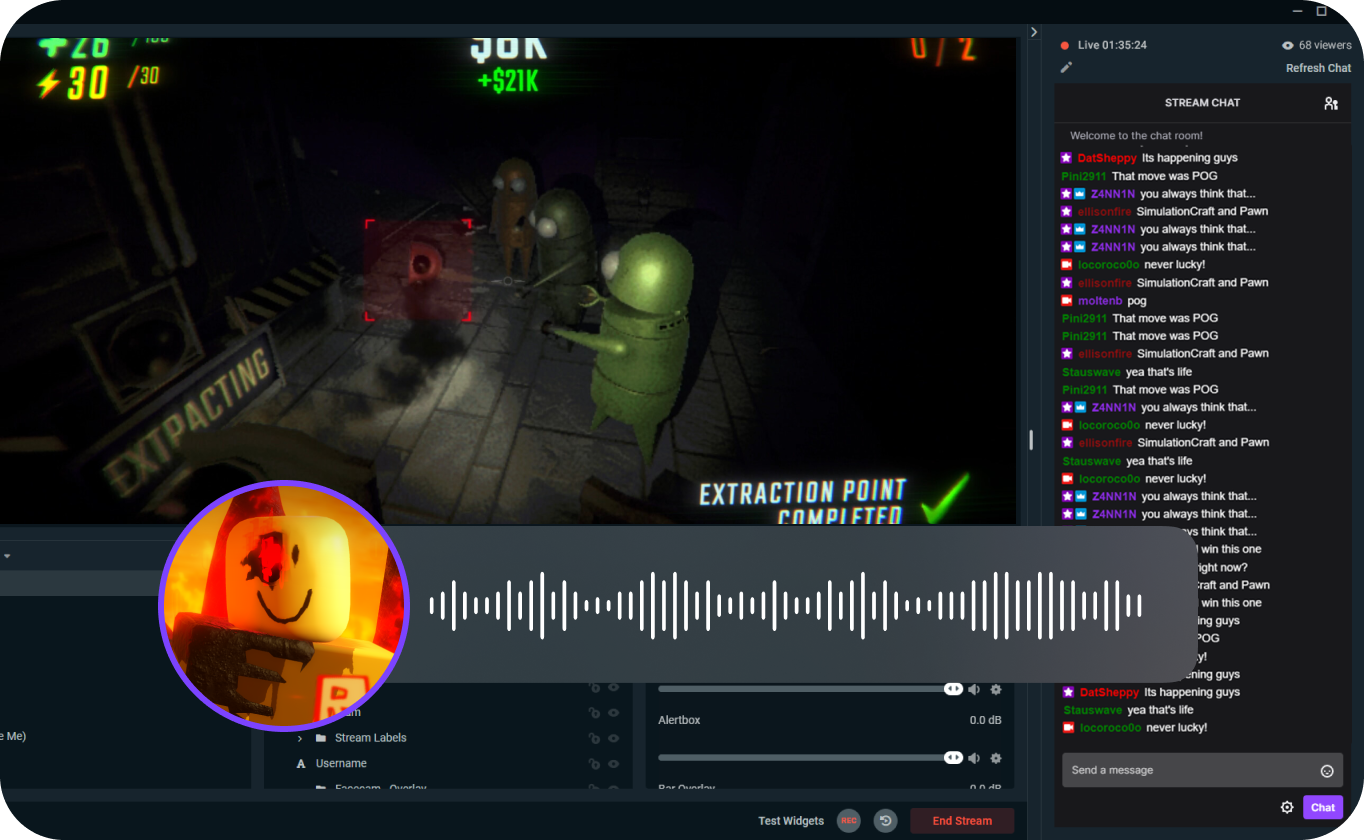Viewport: 1364px width, 840px height.
Task: Open the emoji picker in chat
Action: [1327, 771]
